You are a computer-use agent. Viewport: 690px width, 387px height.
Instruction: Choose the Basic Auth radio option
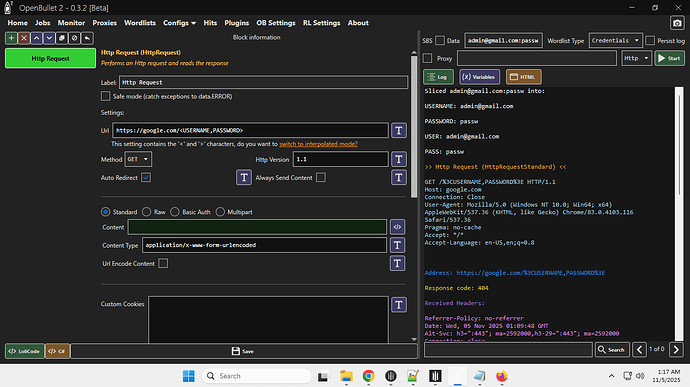175,212
